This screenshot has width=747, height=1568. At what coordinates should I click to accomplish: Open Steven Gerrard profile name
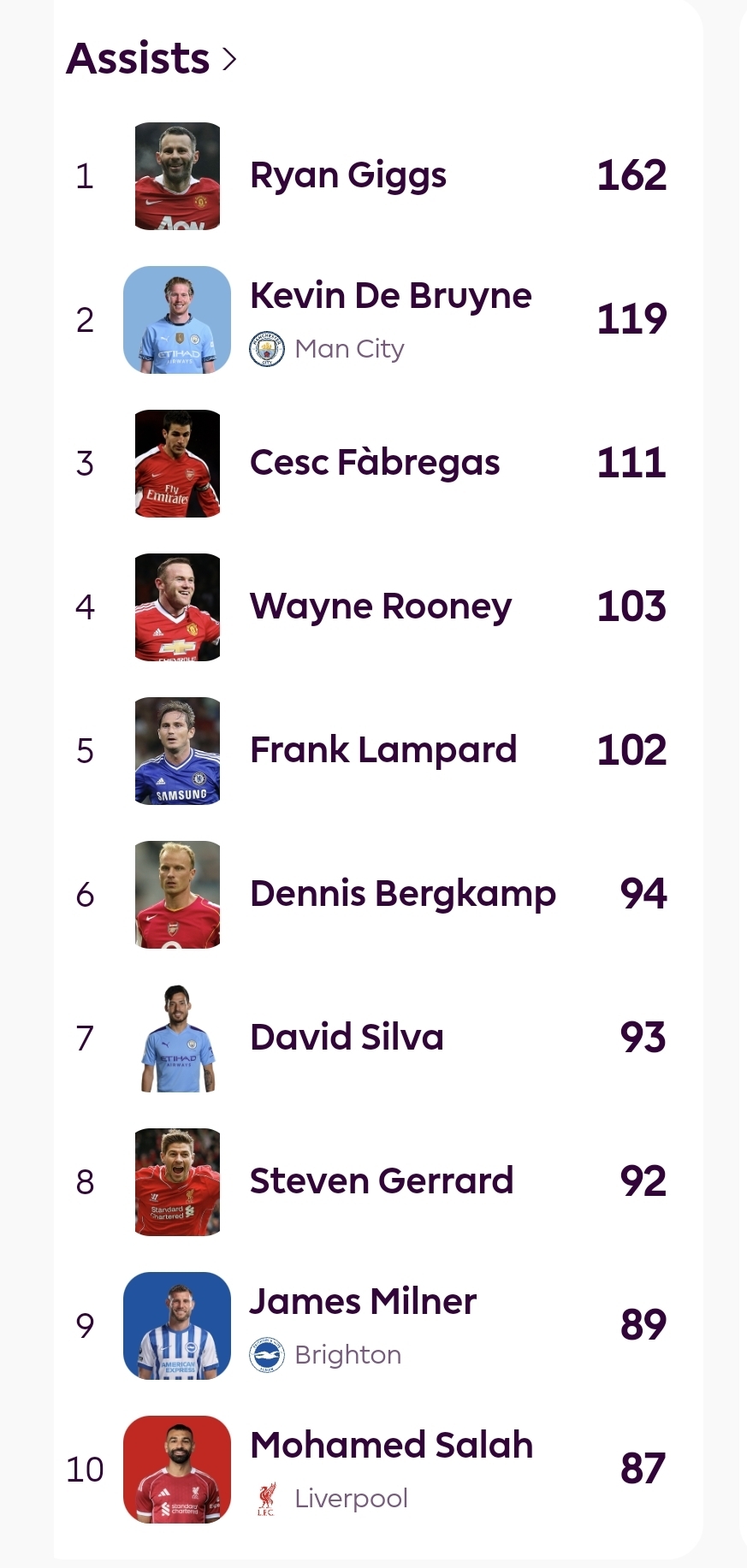382,1181
